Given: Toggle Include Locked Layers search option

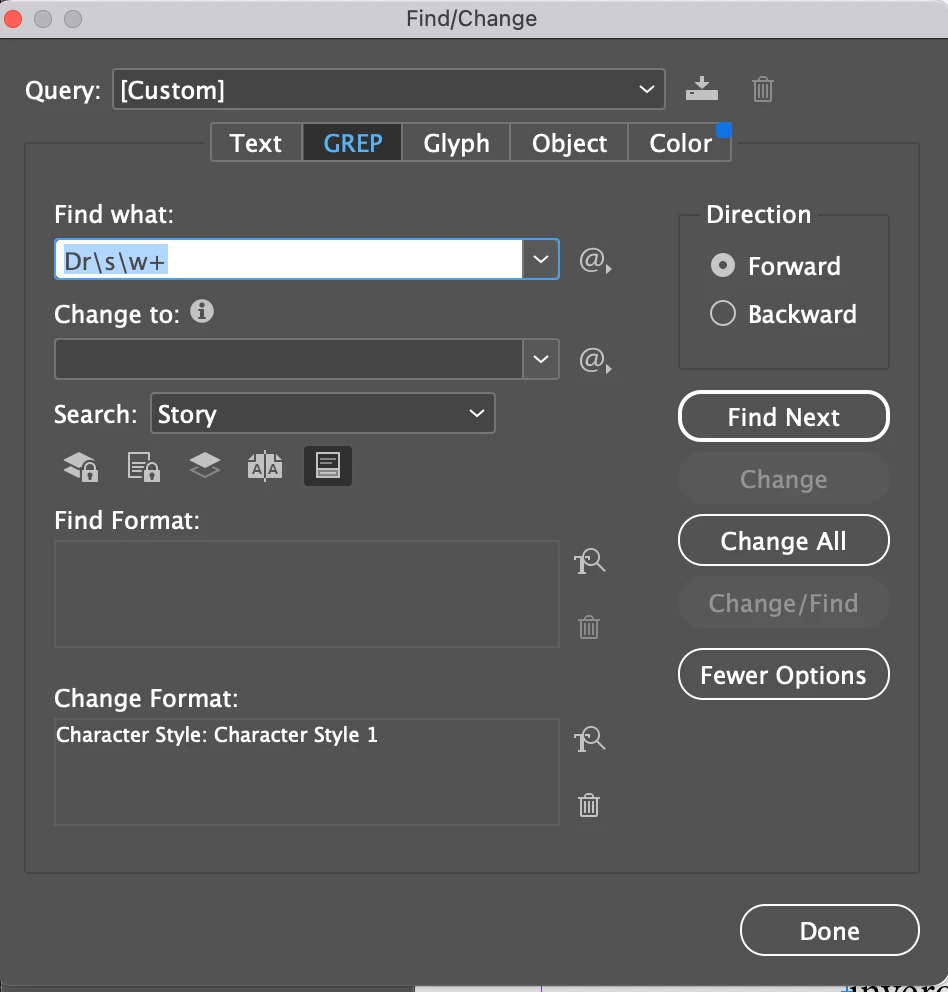Looking at the screenshot, I should [x=81, y=467].
